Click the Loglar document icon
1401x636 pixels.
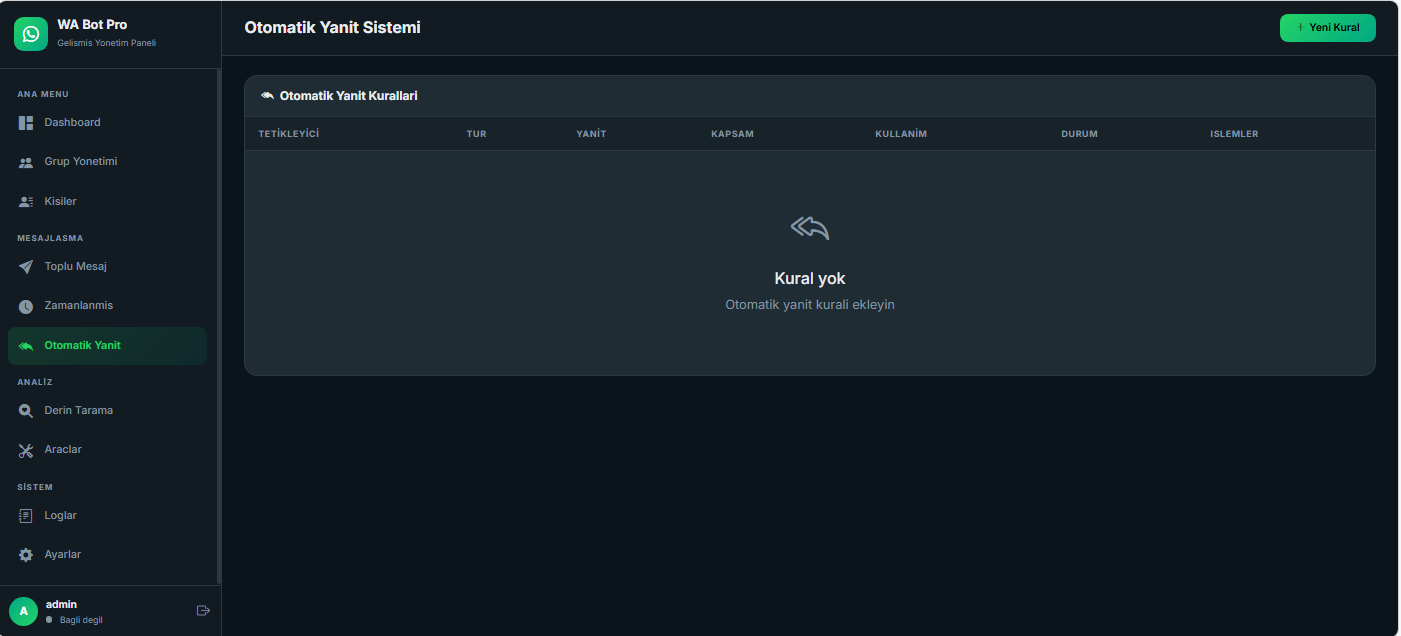coord(26,516)
